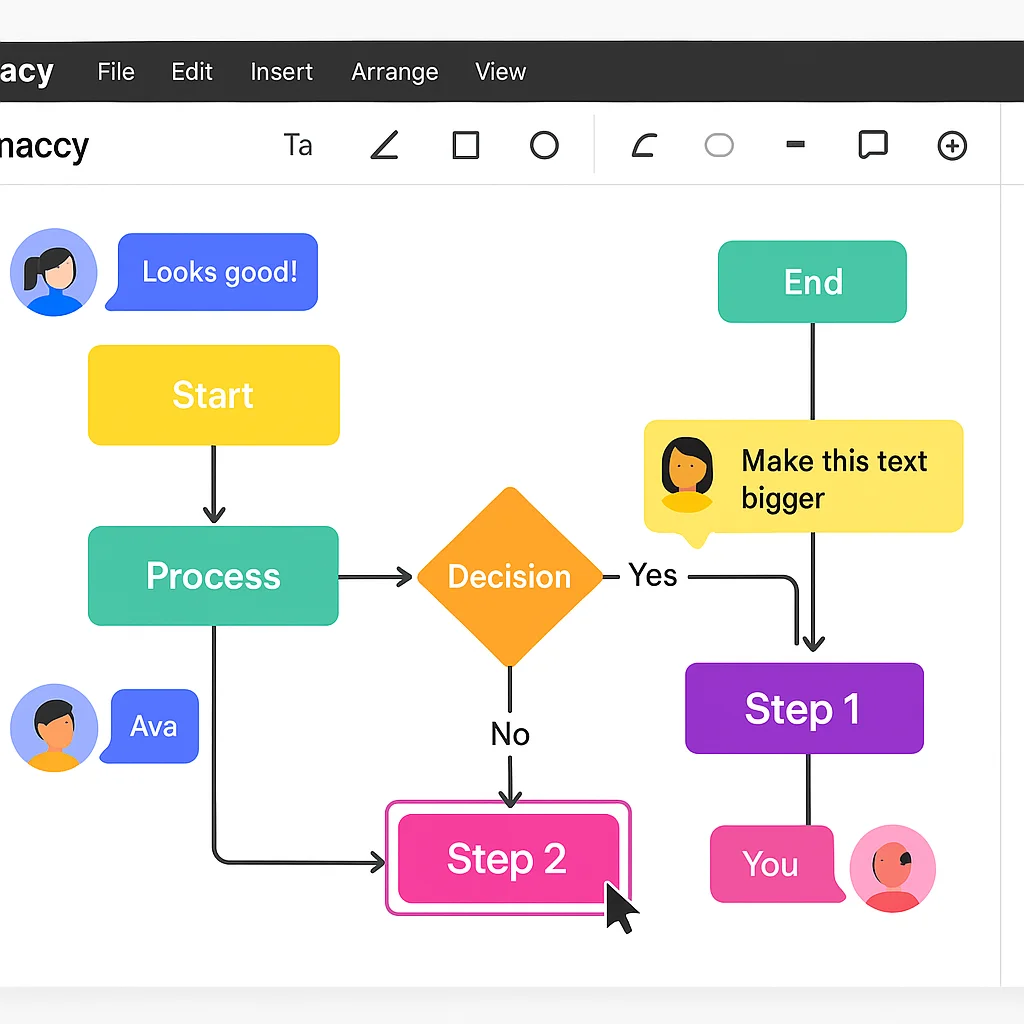Select the Decision diamond shape
The height and width of the screenshot is (1024, 1024).
(510, 576)
